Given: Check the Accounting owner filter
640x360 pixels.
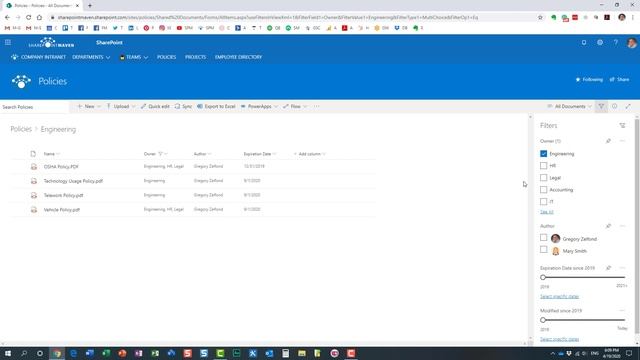Looking at the screenshot, I should click(543, 190).
